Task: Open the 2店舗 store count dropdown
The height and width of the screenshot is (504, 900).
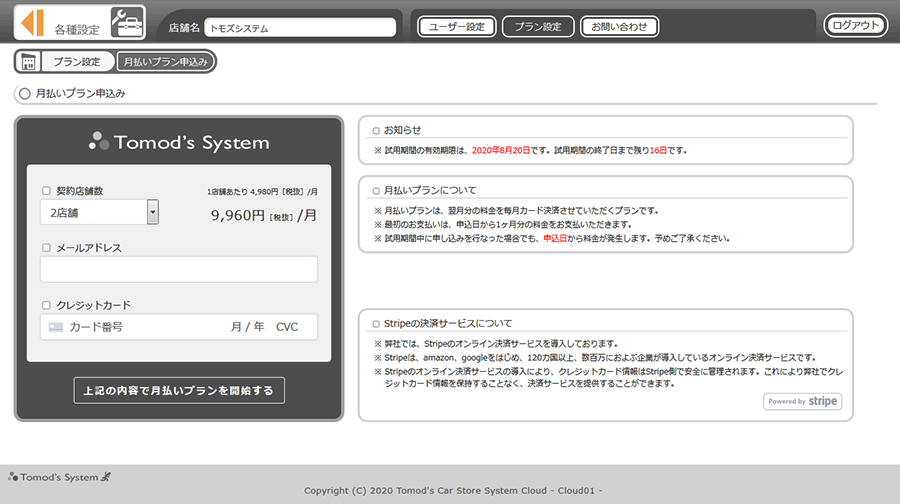Action: pyautogui.click(x=99, y=212)
